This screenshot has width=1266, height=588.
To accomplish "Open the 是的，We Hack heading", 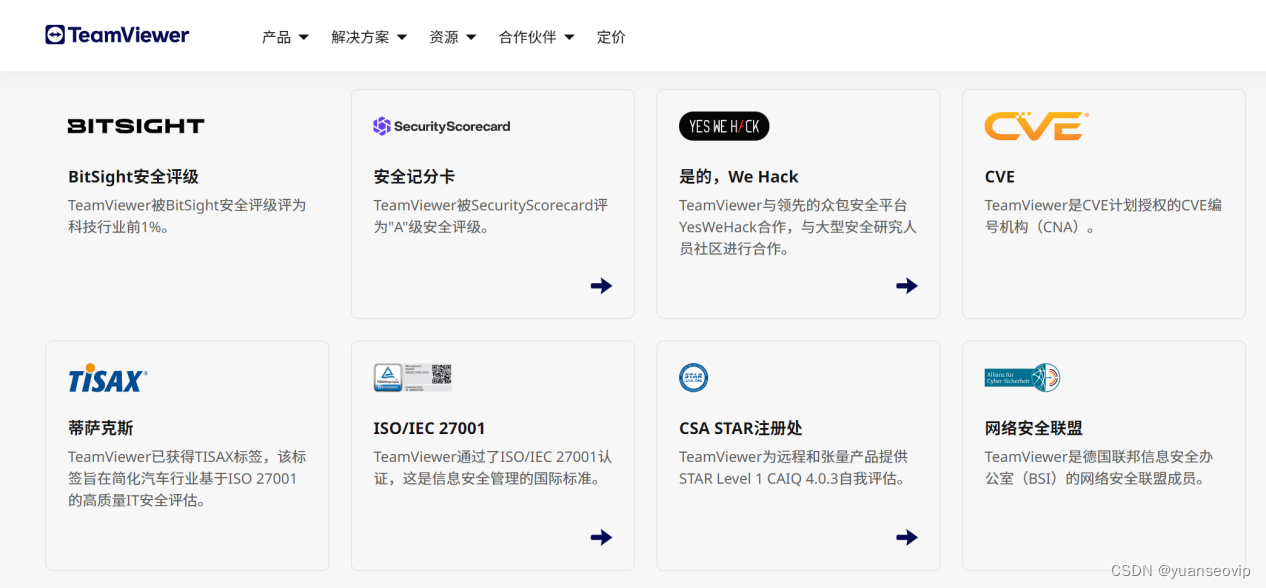I will coord(739,177).
